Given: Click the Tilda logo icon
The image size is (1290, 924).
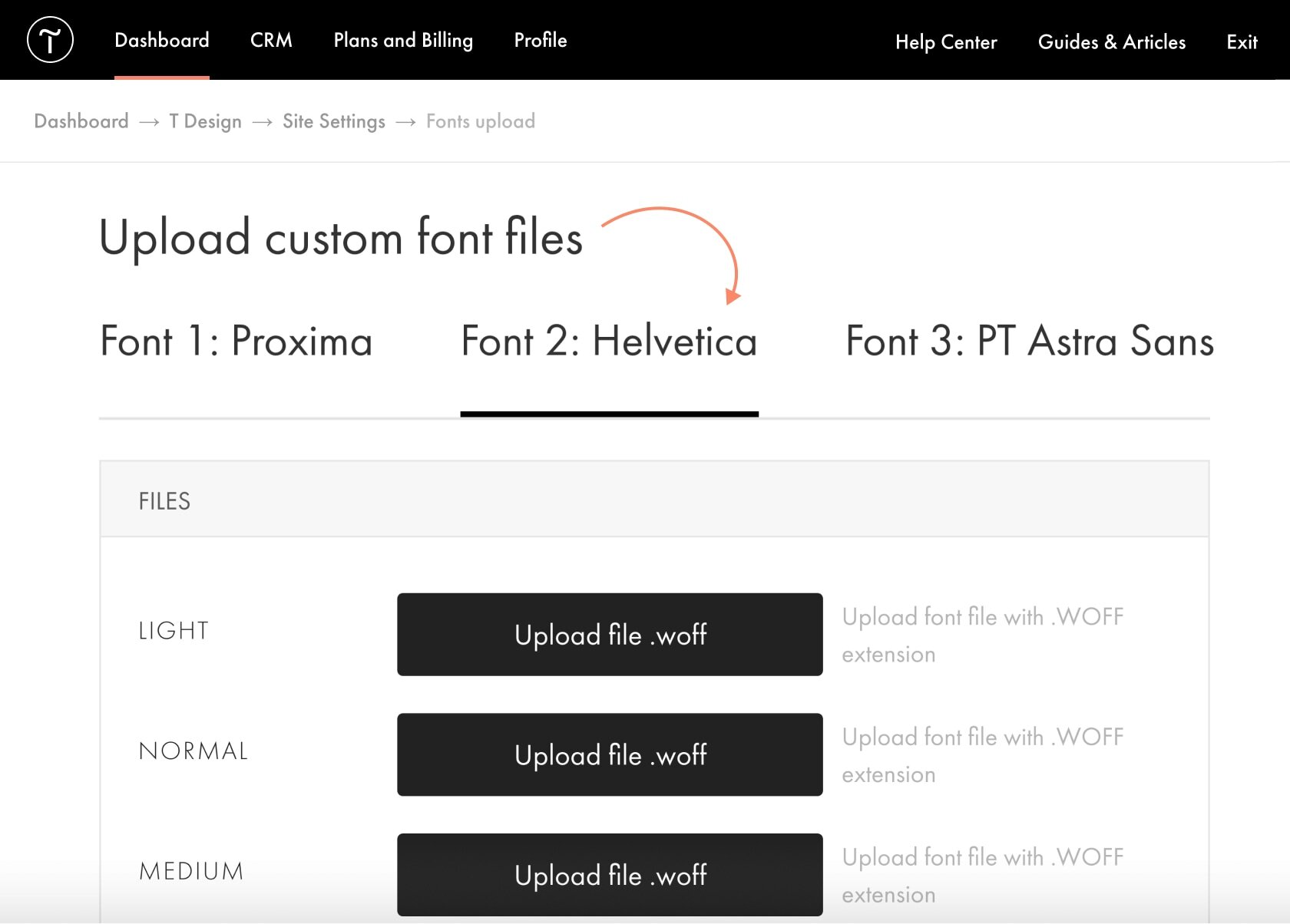Looking at the screenshot, I should [50, 40].
